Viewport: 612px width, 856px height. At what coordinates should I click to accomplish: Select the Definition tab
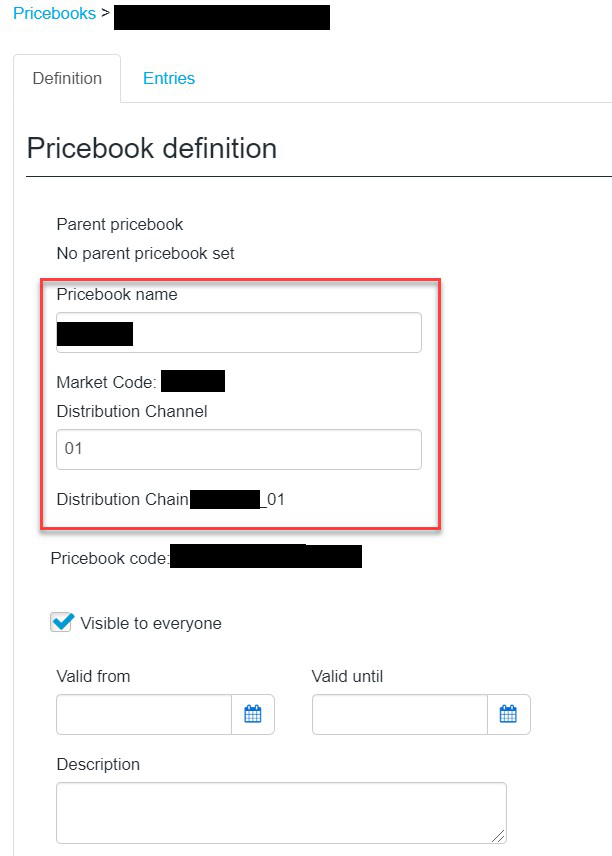point(67,78)
